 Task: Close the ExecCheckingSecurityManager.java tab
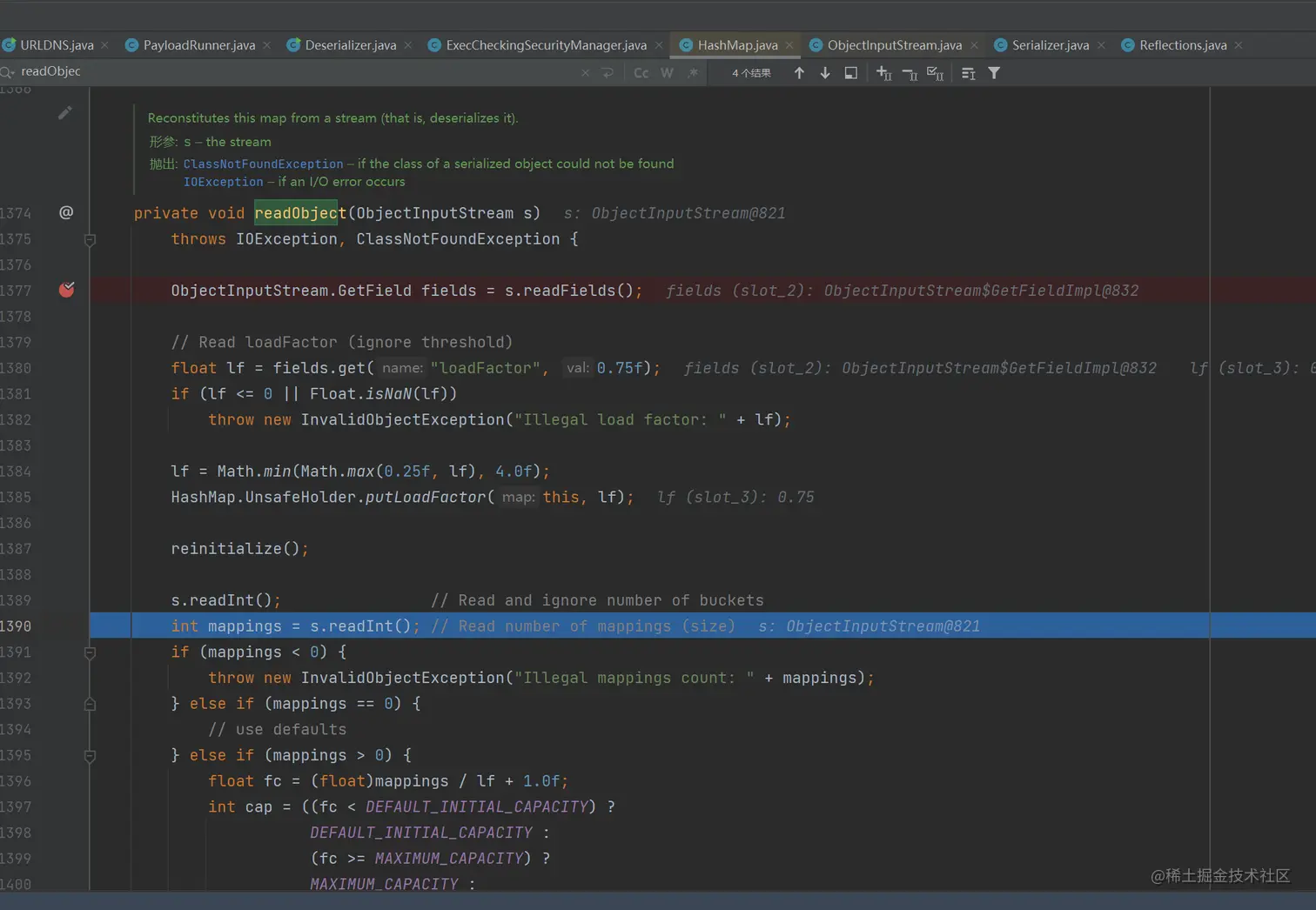coord(659,45)
